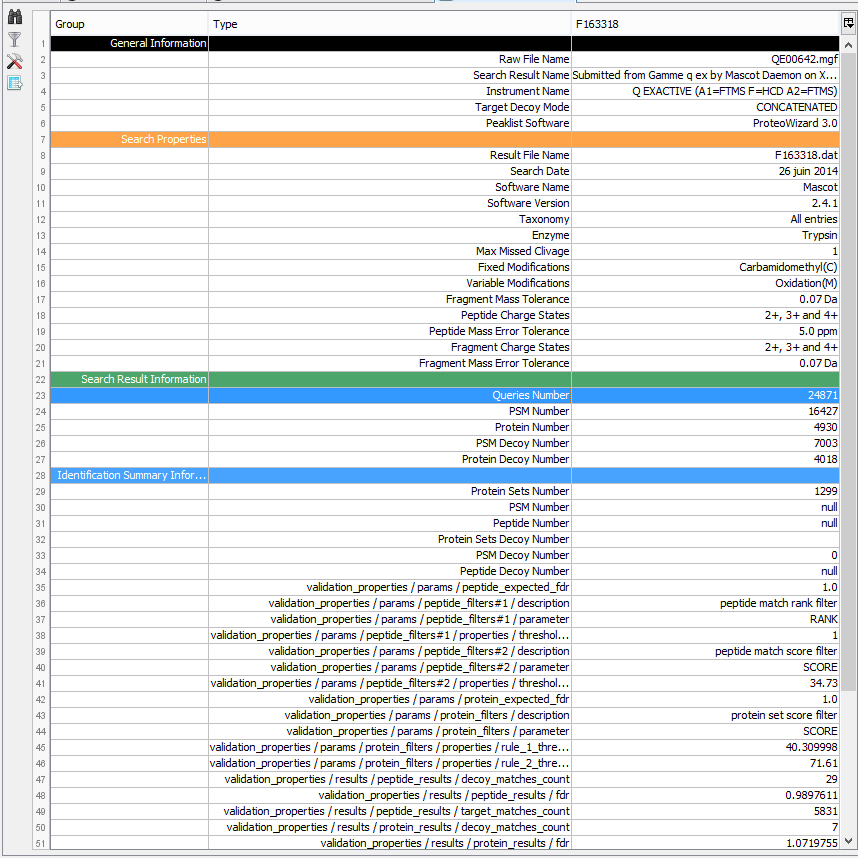Image resolution: width=858 pixels, height=858 pixels.
Task: Click the QE00642.mgf value
Action: pos(705,59)
